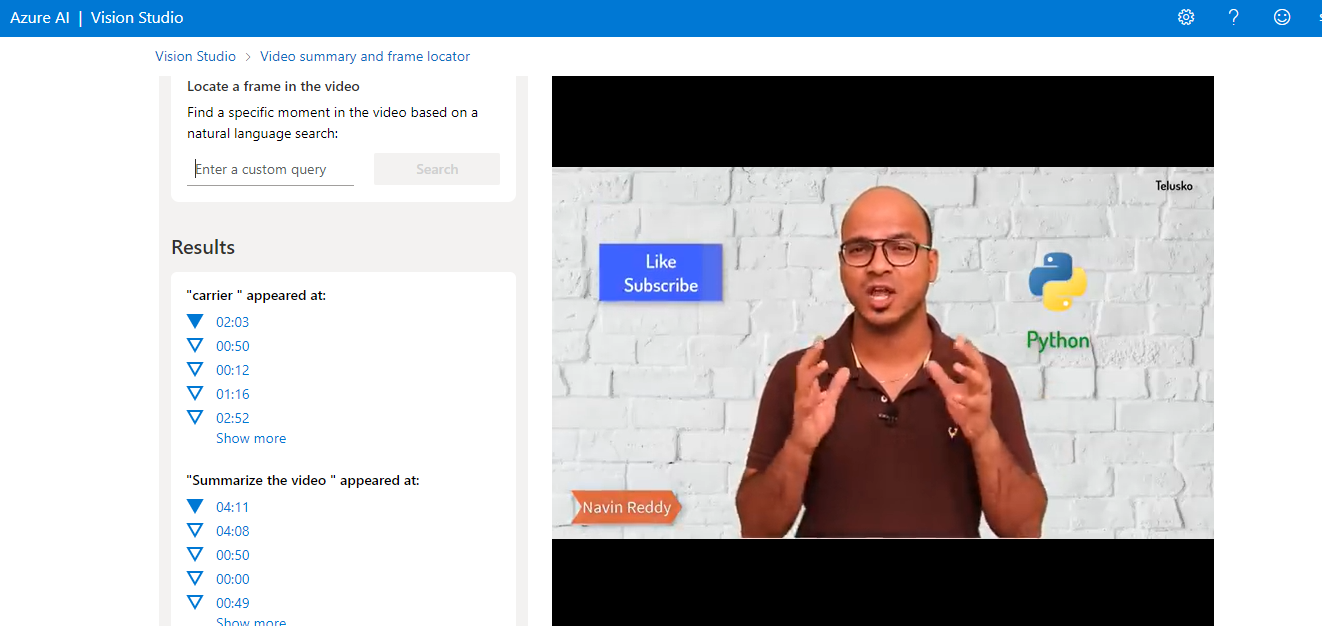Click the marker beside 00:49 summarize result
Image resolution: width=1322 pixels, height=626 pixels.
pos(195,602)
